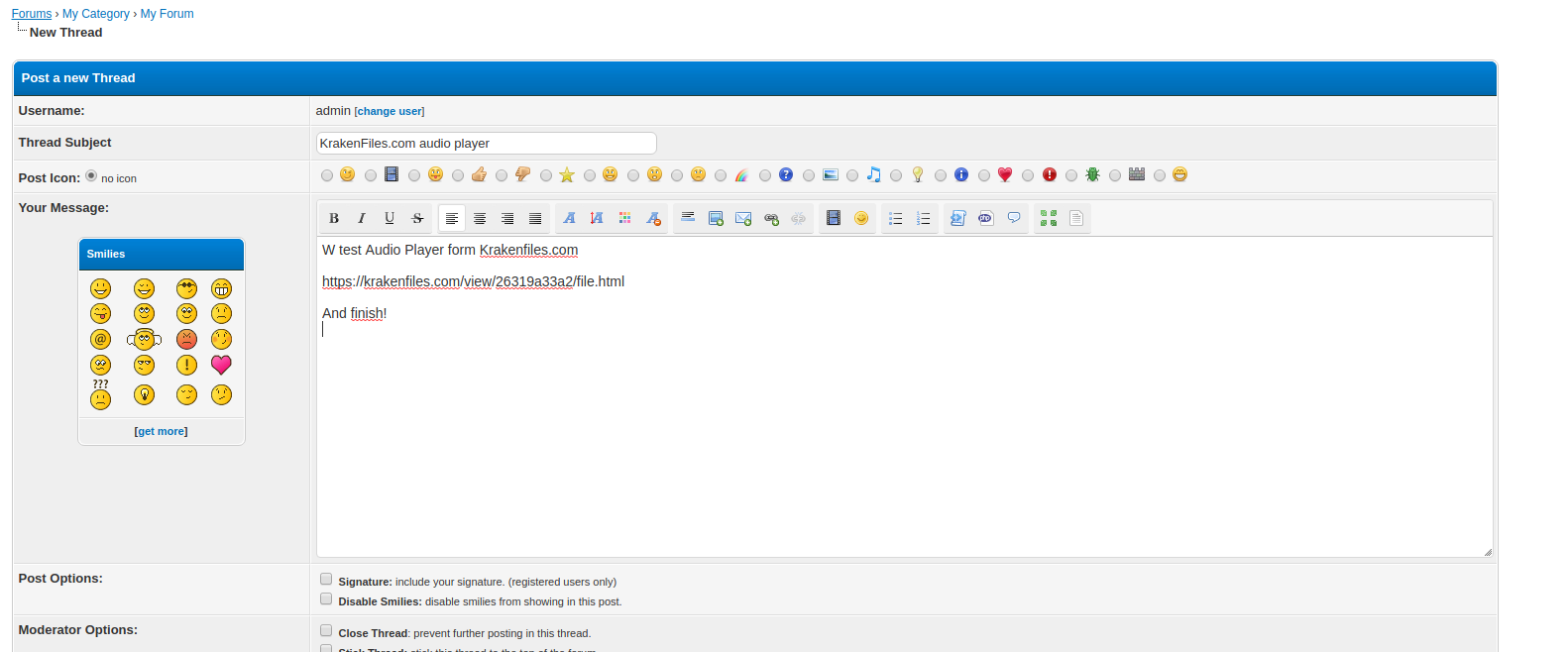The image size is (1568, 652).
Task: Maximize the editor with the fullscreen icon
Action: click(x=1048, y=218)
